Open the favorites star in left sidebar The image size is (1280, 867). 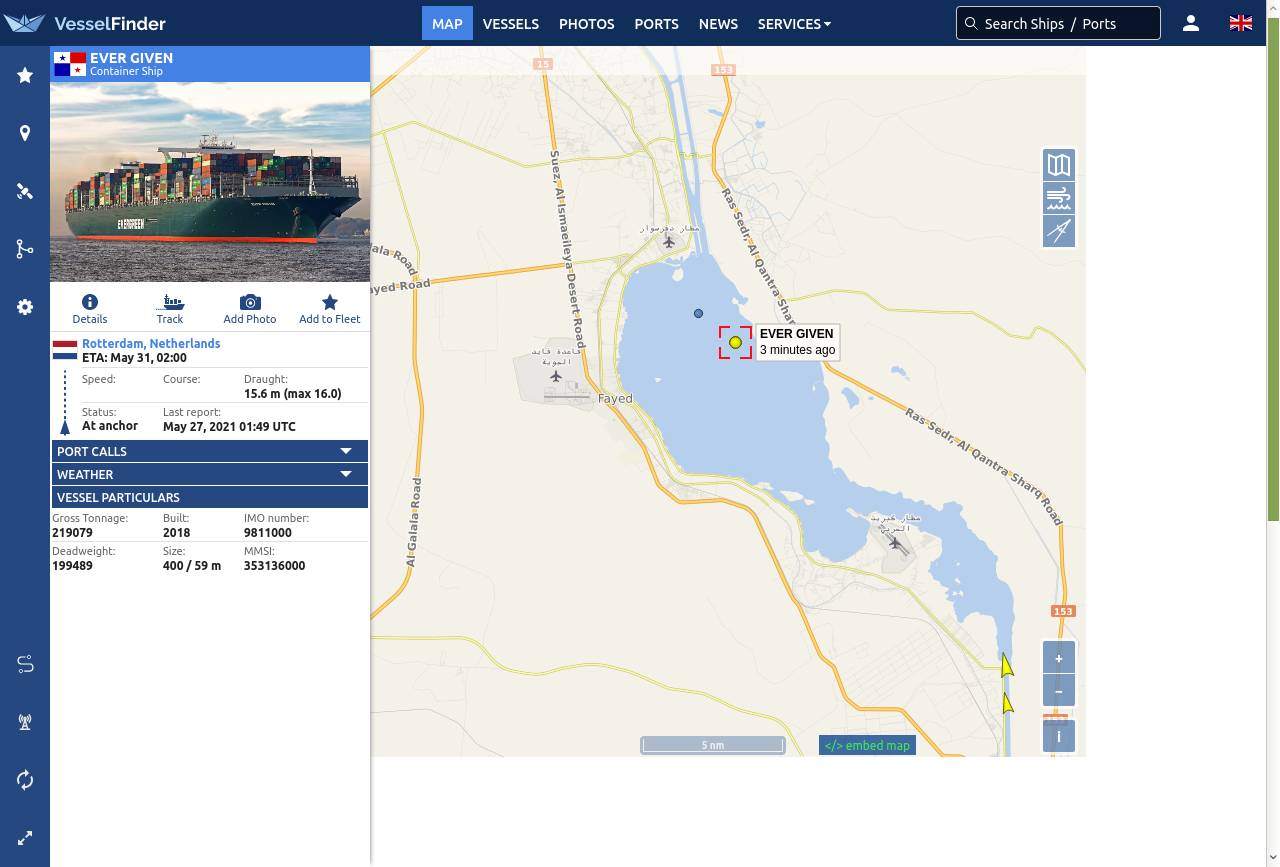[25, 75]
